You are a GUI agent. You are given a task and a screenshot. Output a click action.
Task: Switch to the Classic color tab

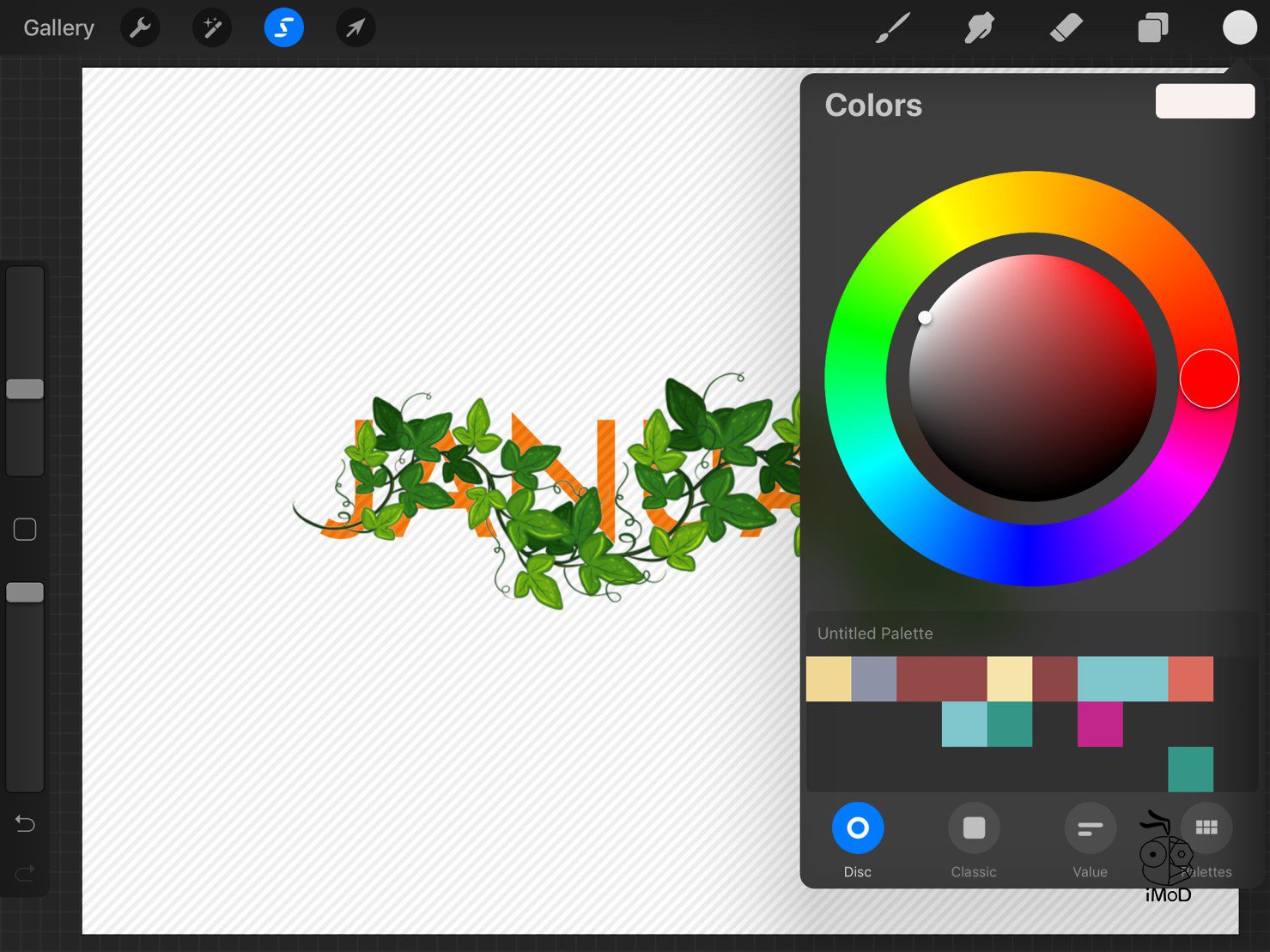point(974,828)
